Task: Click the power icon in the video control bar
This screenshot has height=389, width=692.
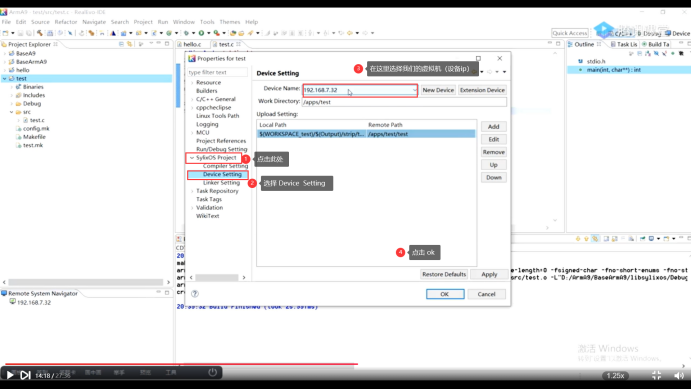Action: [212, 372]
